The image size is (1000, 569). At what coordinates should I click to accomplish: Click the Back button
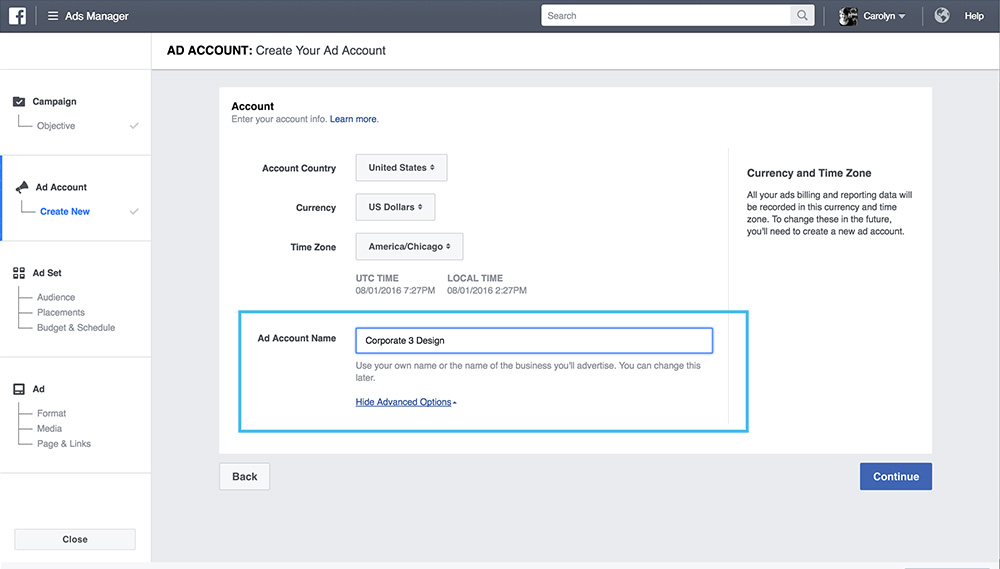click(244, 477)
